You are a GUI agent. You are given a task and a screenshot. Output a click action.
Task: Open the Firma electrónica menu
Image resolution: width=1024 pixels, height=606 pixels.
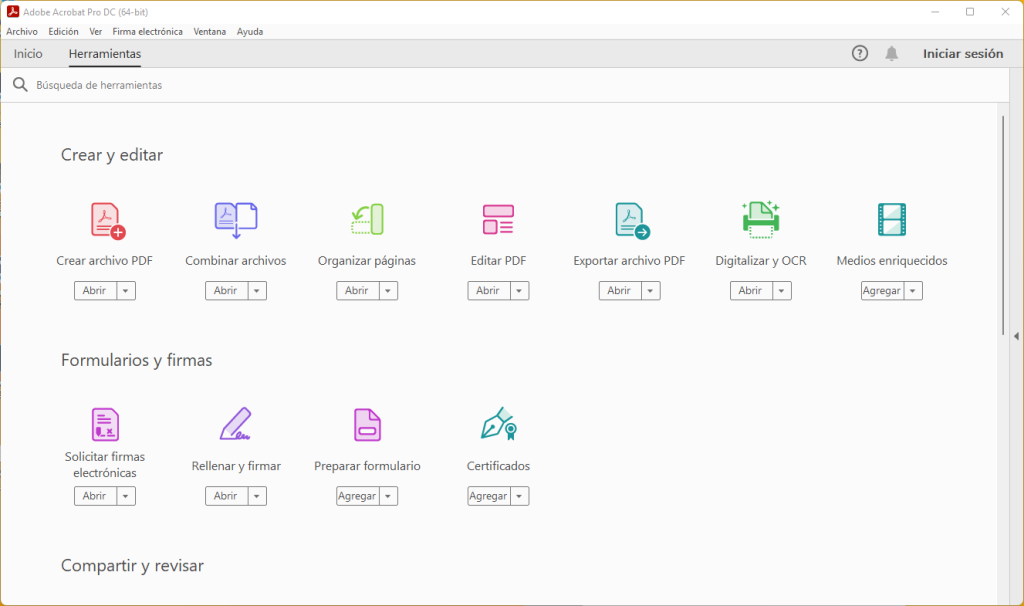click(148, 31)
